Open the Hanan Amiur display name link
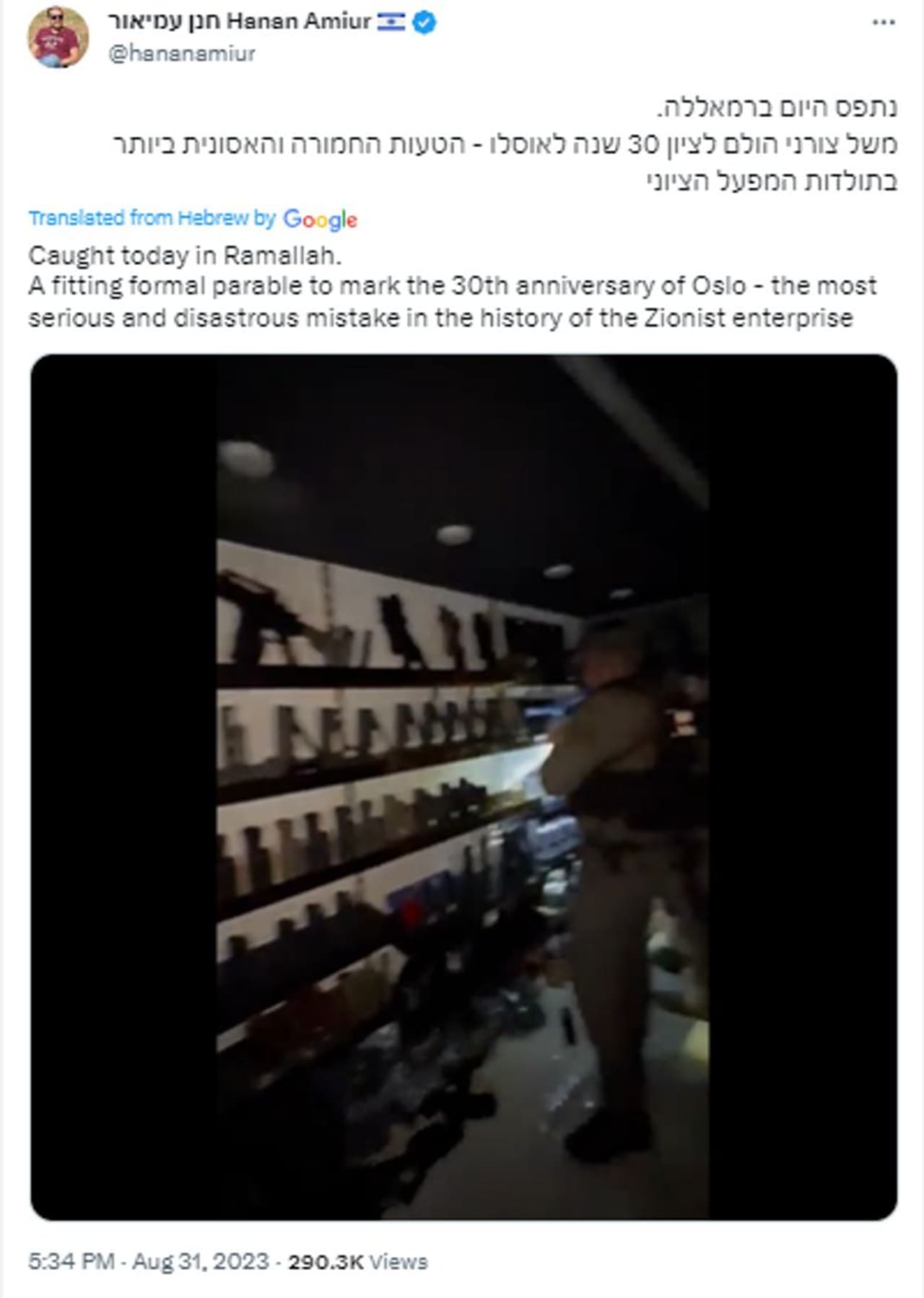Image resolution: width=924 pixels, height=1298 pixels. [x=298, y=22]
